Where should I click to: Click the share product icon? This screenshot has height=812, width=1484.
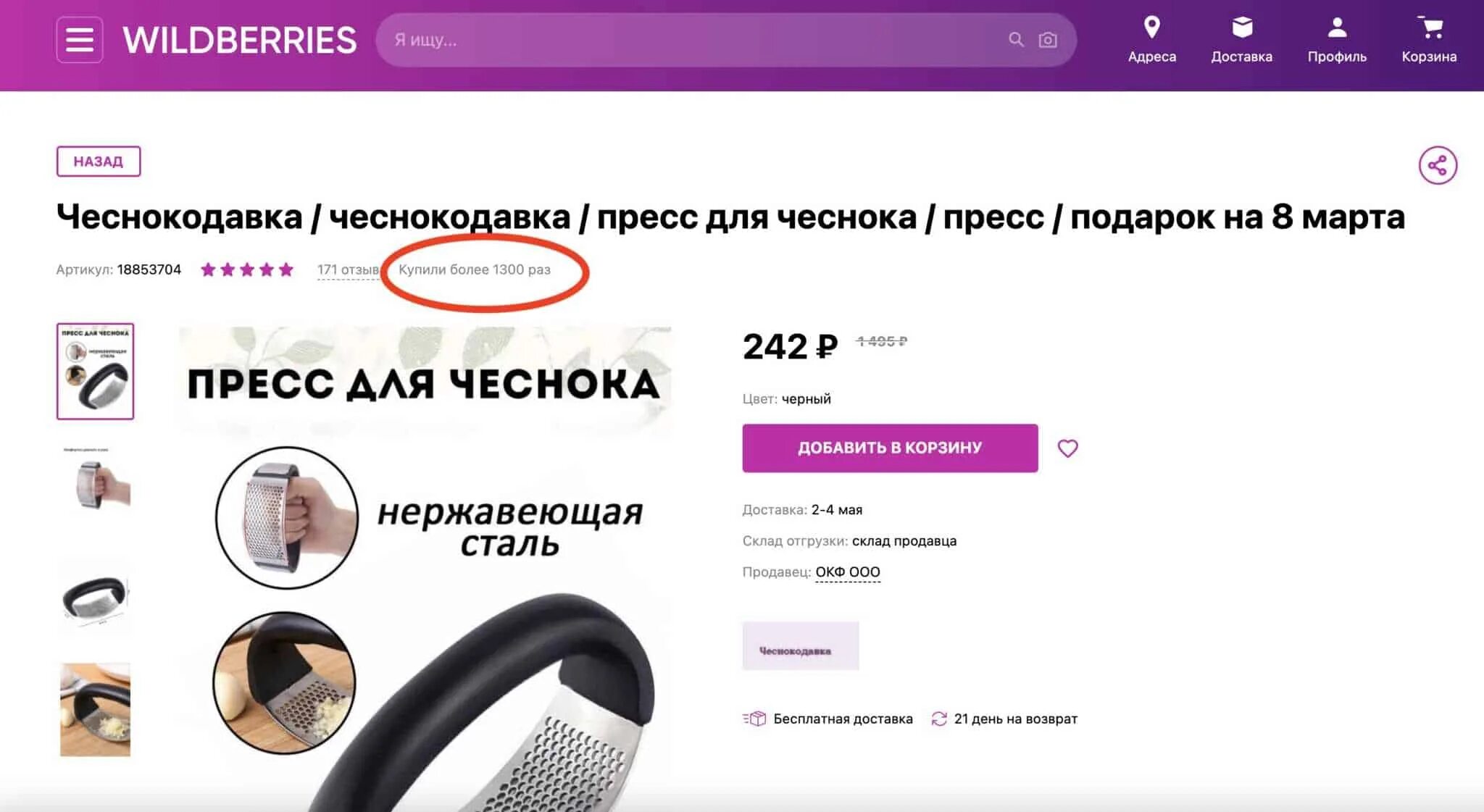1438,165
